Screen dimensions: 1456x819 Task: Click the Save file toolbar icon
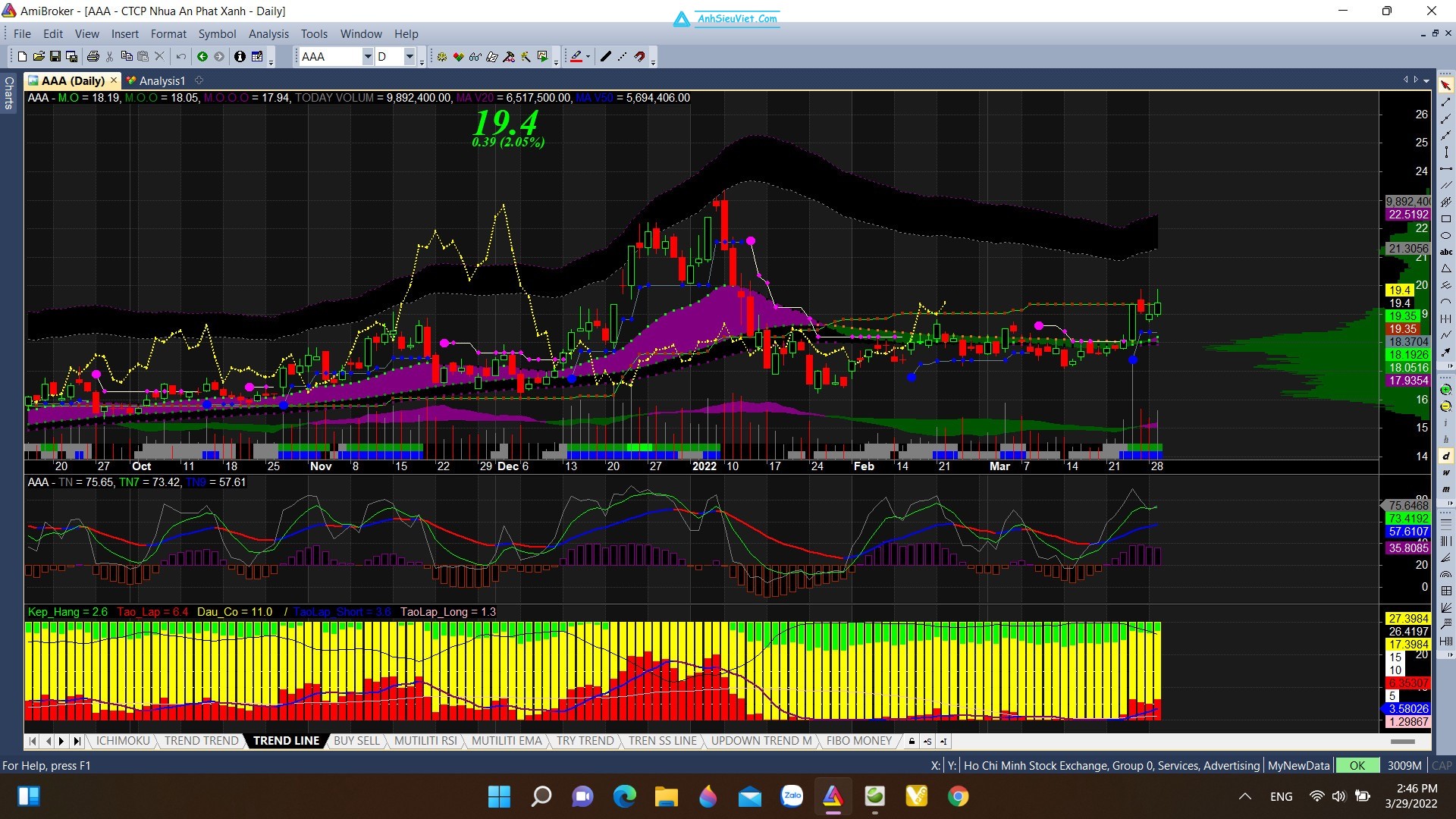55,57
